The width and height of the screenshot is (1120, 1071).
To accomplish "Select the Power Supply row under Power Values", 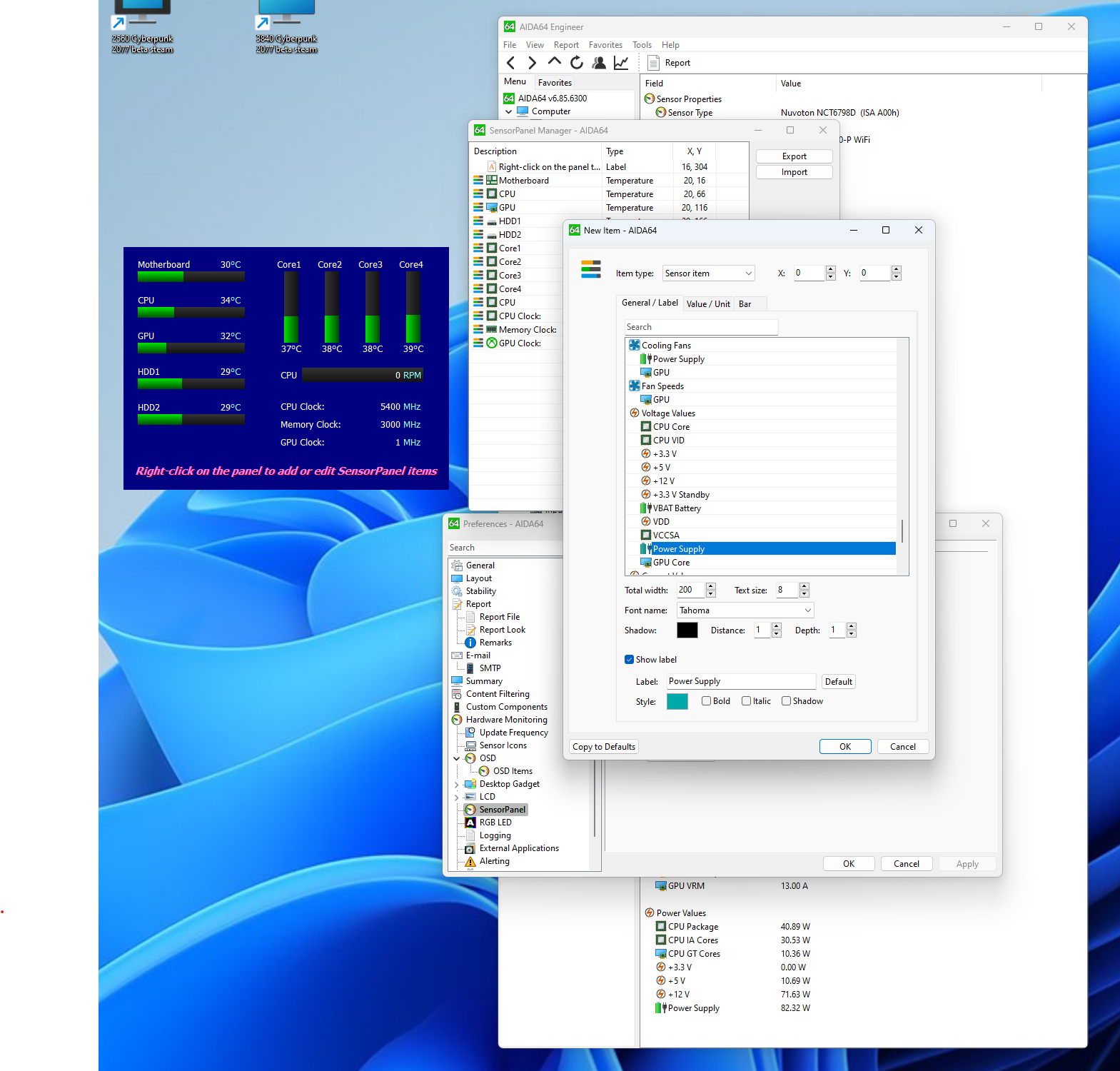I will [x=732, y=1008].
